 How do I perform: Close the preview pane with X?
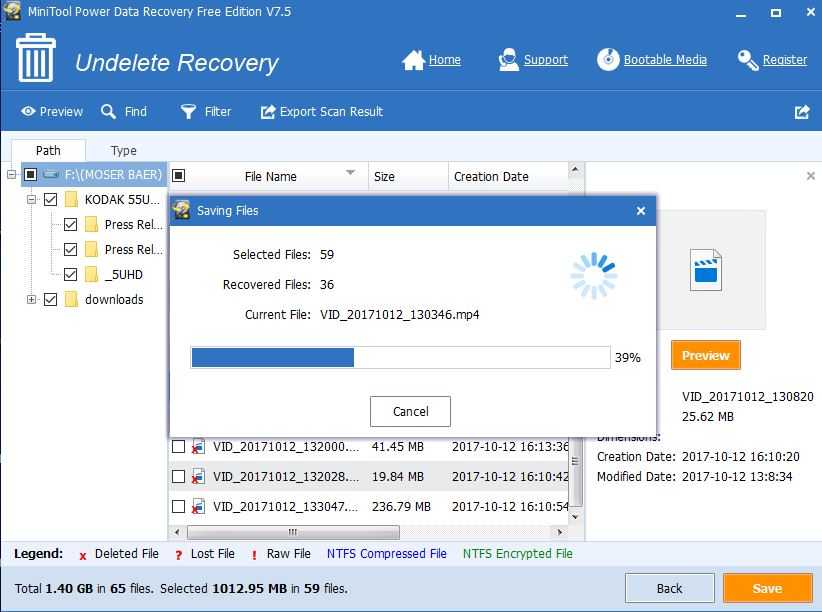(810, 176)
